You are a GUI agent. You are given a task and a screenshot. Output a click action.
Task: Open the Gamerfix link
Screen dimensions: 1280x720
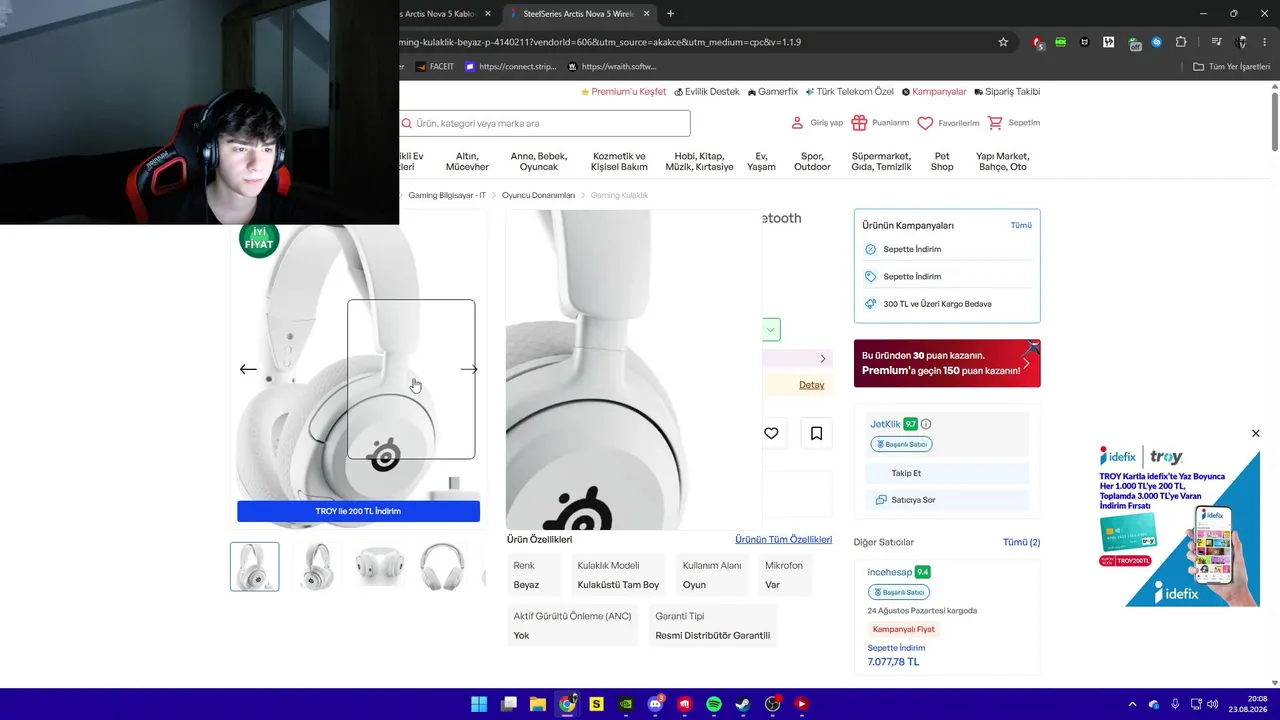773,92
